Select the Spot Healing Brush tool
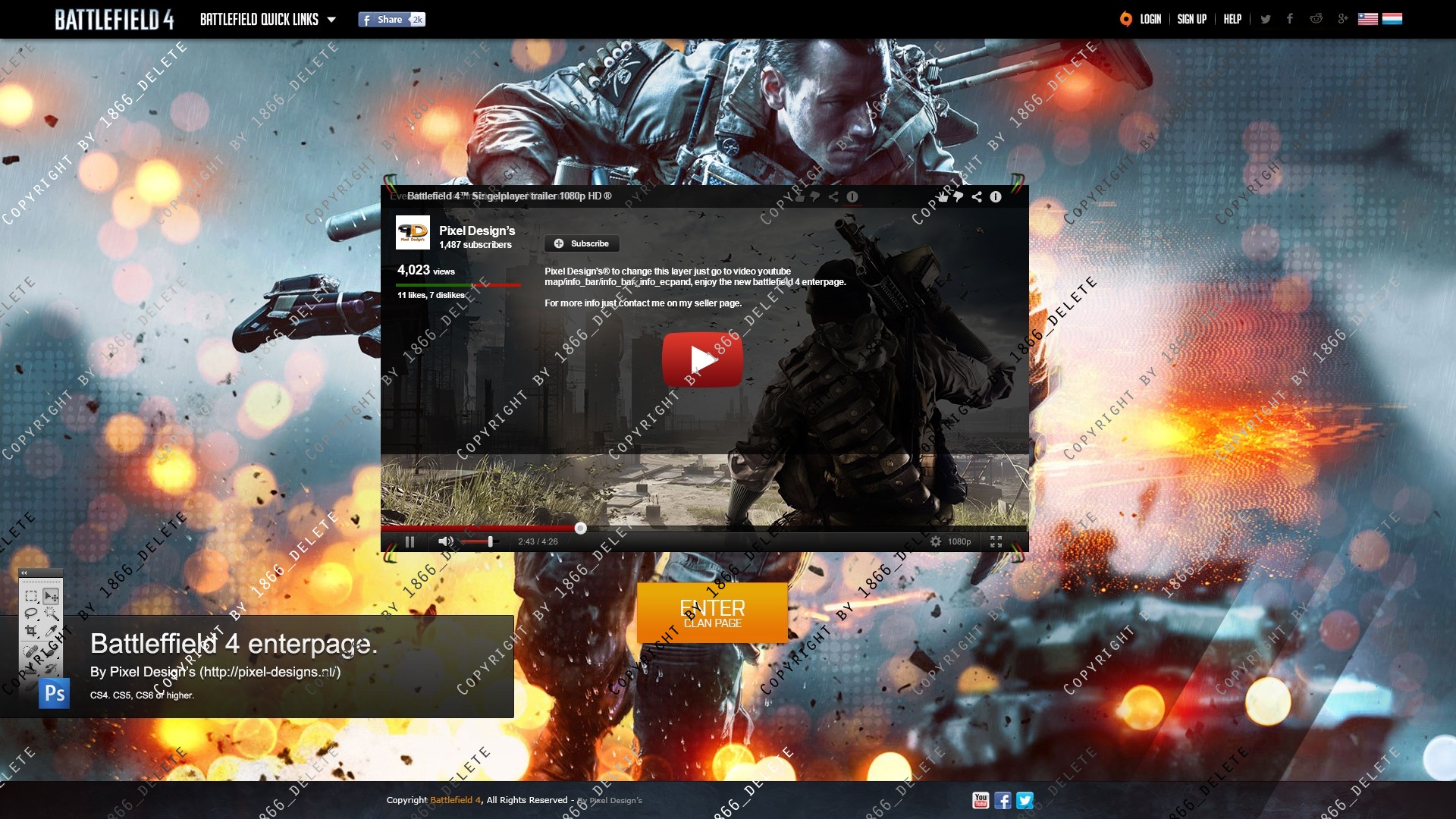Viewport: 1456px width, 819px height. pos(31,651)
